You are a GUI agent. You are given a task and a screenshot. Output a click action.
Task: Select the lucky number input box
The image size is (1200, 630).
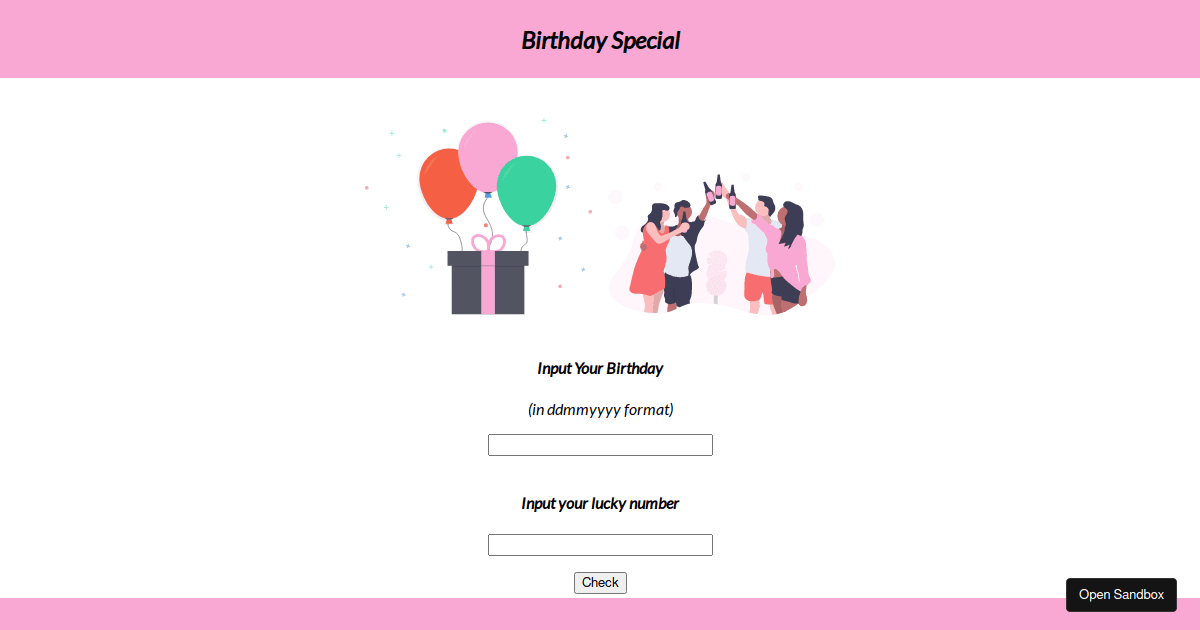coord(600,544)
